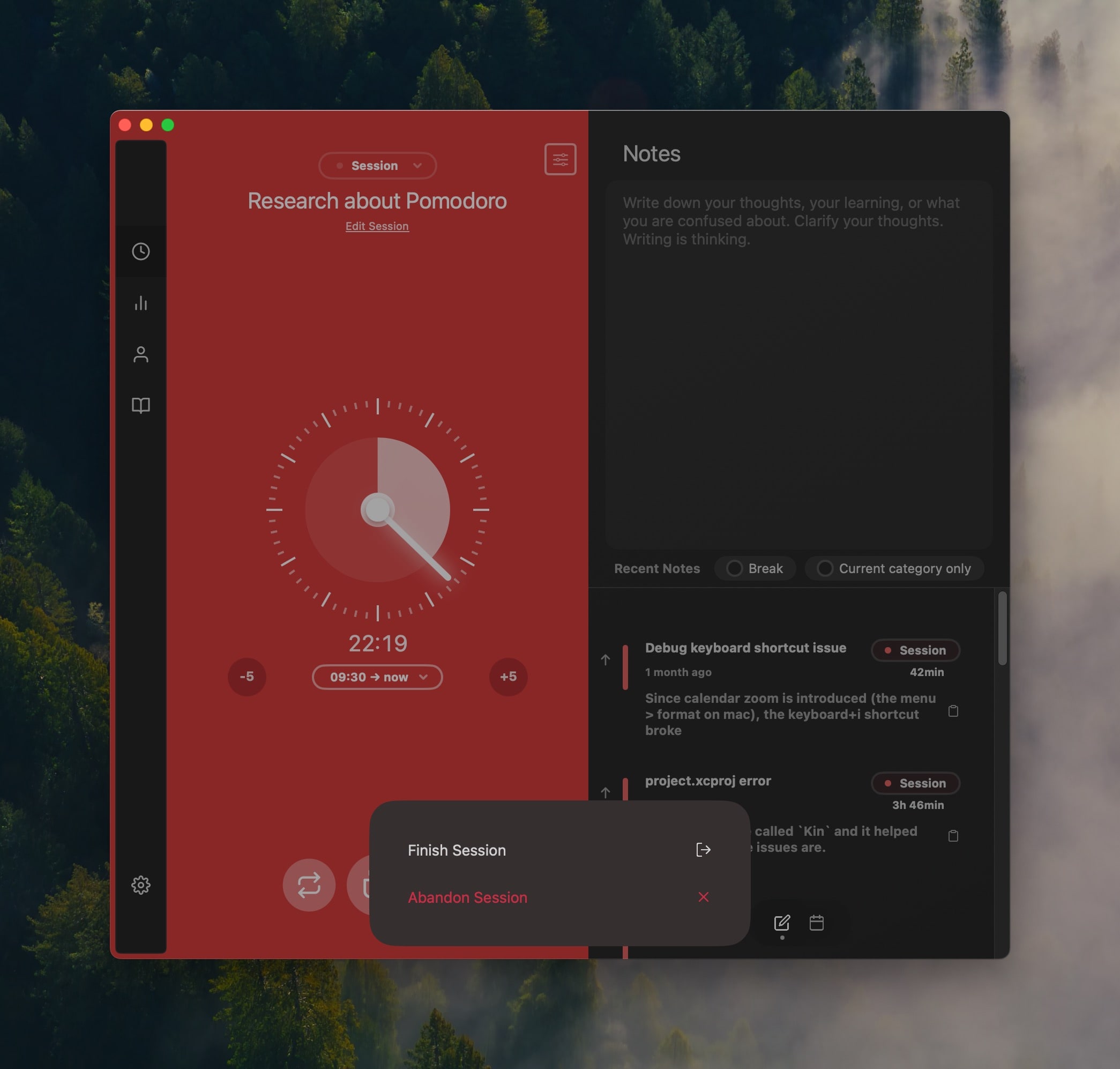The height and width of the screenshot is (1069, 1120).
Task: Expand the Debug keyboard shortcut note arrow
Action: click(x=605, y=660)
